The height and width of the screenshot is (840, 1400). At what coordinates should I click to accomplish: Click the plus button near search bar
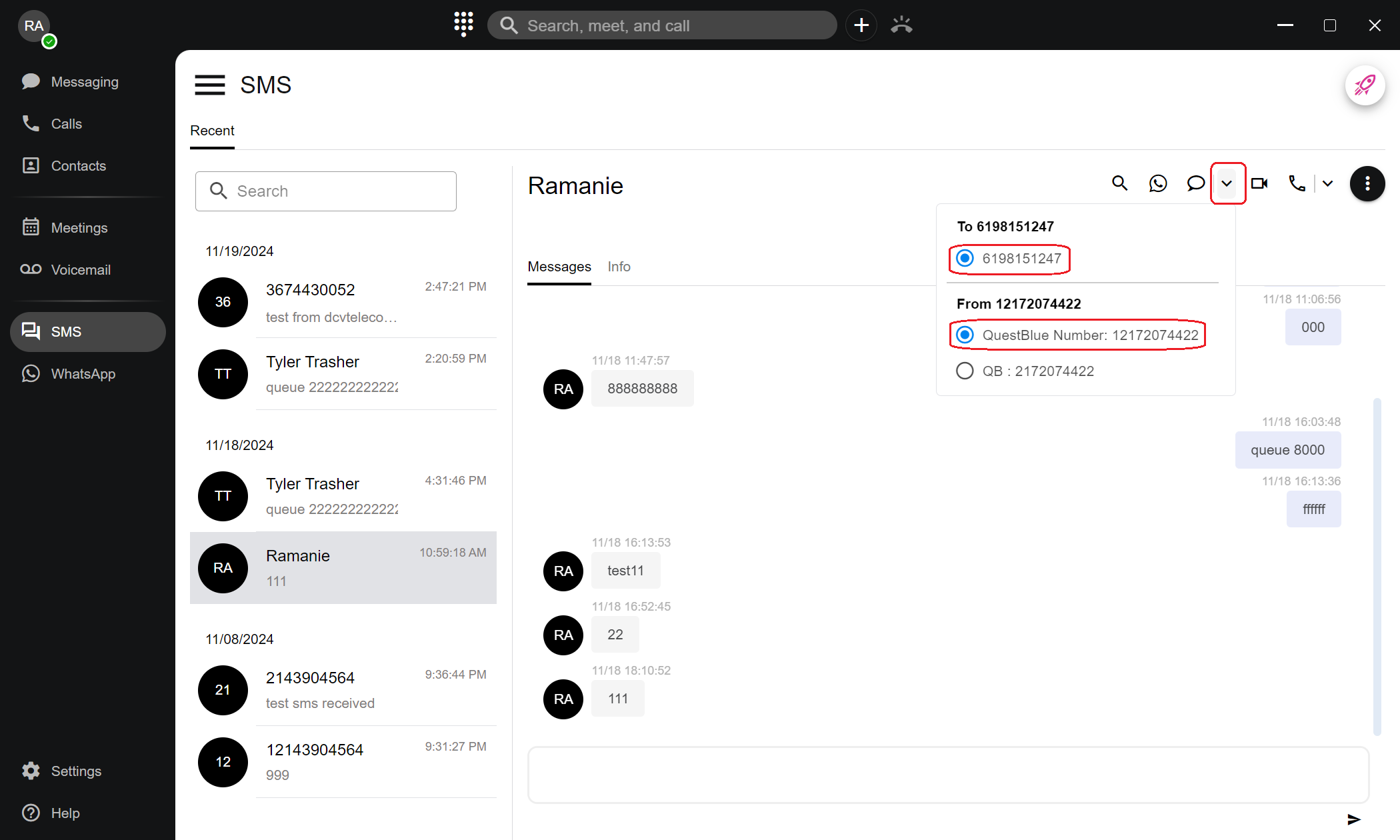click(861, 25)
